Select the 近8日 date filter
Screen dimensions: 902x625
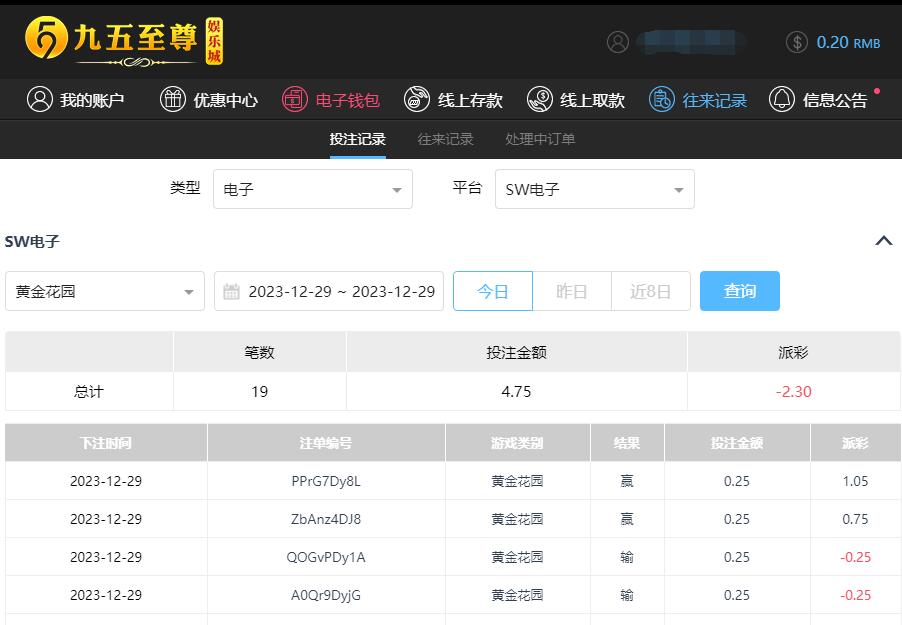[x=651, y=291]
